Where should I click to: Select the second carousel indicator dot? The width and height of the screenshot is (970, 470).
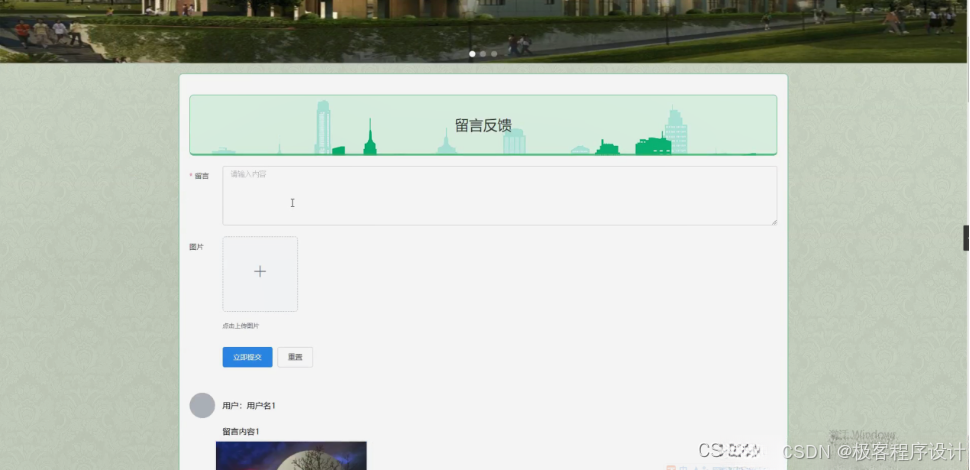click(483, 54)
